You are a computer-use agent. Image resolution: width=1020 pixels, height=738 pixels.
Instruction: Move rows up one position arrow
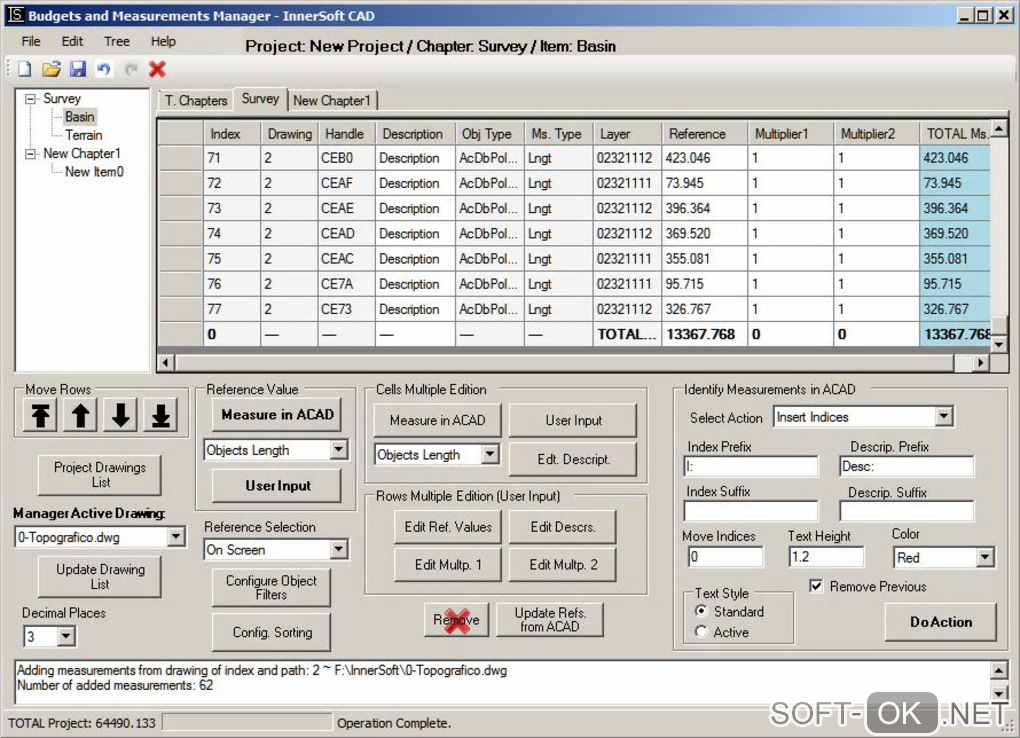click(81, 416)
